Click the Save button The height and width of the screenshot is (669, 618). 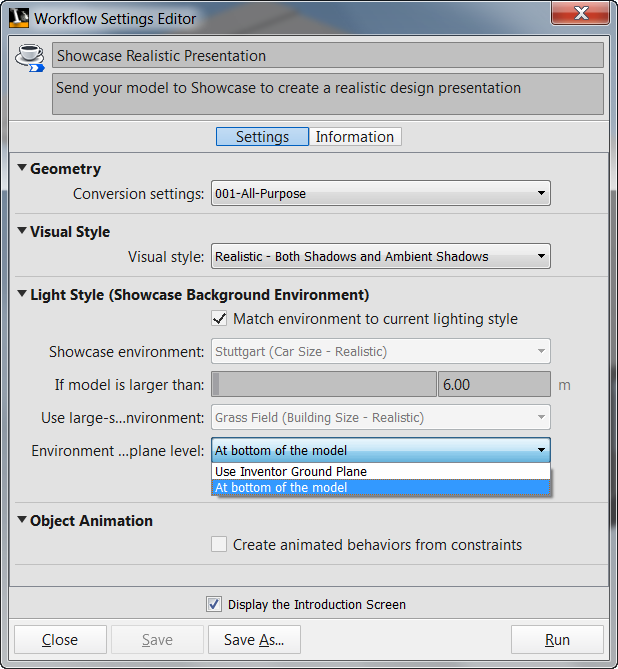point(157,640)
